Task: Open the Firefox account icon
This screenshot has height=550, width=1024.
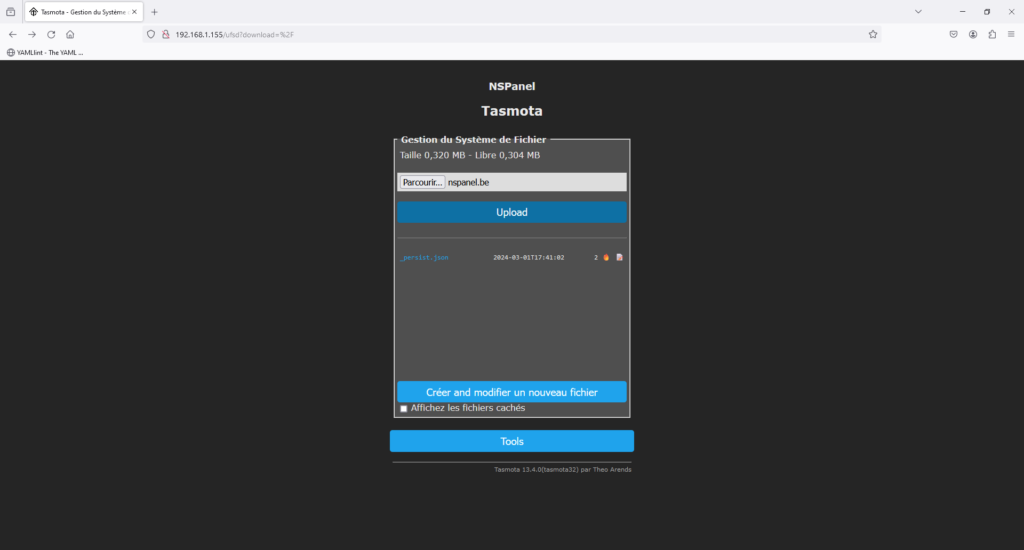Action: [973, 34]
